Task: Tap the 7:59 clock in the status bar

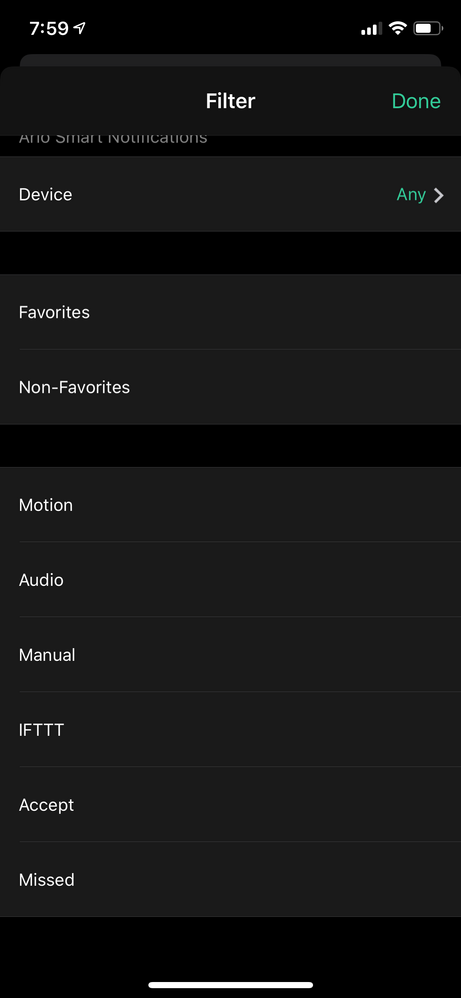Action: 49,28
